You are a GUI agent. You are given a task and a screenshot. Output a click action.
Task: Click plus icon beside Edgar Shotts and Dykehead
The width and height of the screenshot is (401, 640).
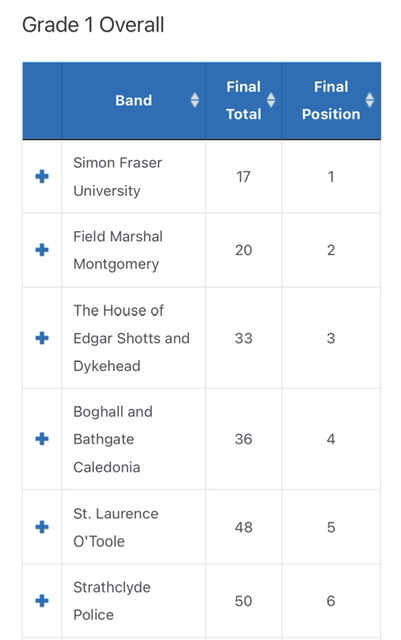click(42, 338)
